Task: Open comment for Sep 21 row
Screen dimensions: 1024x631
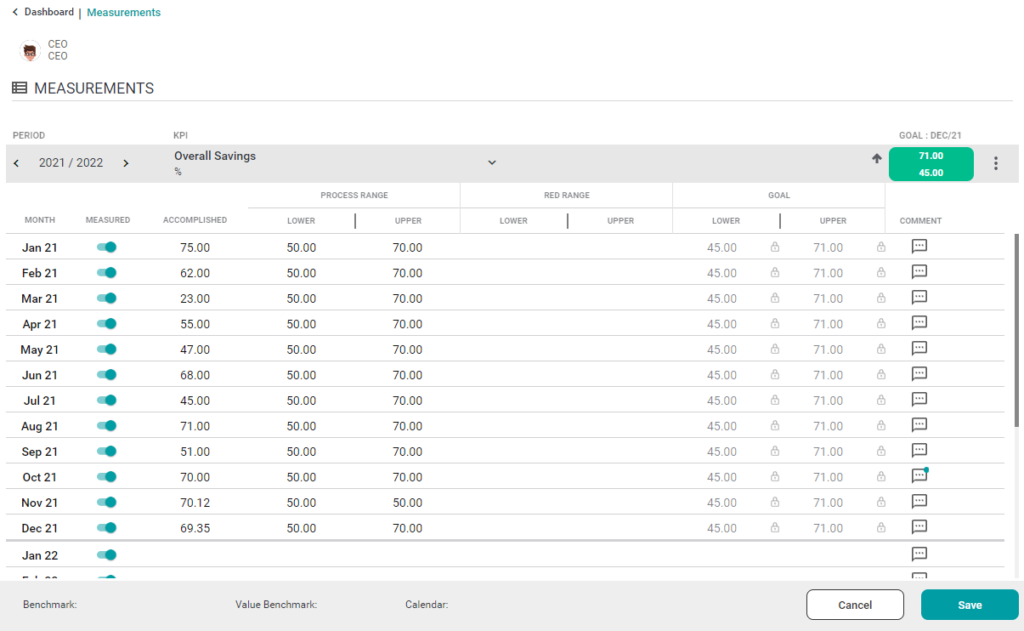Action: [919, 450]
